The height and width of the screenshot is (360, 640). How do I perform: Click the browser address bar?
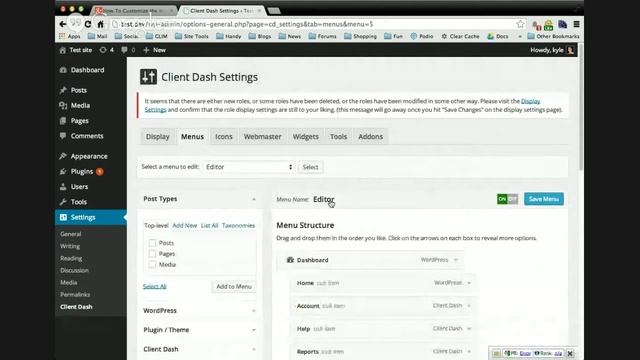click(x=314, y=24)
